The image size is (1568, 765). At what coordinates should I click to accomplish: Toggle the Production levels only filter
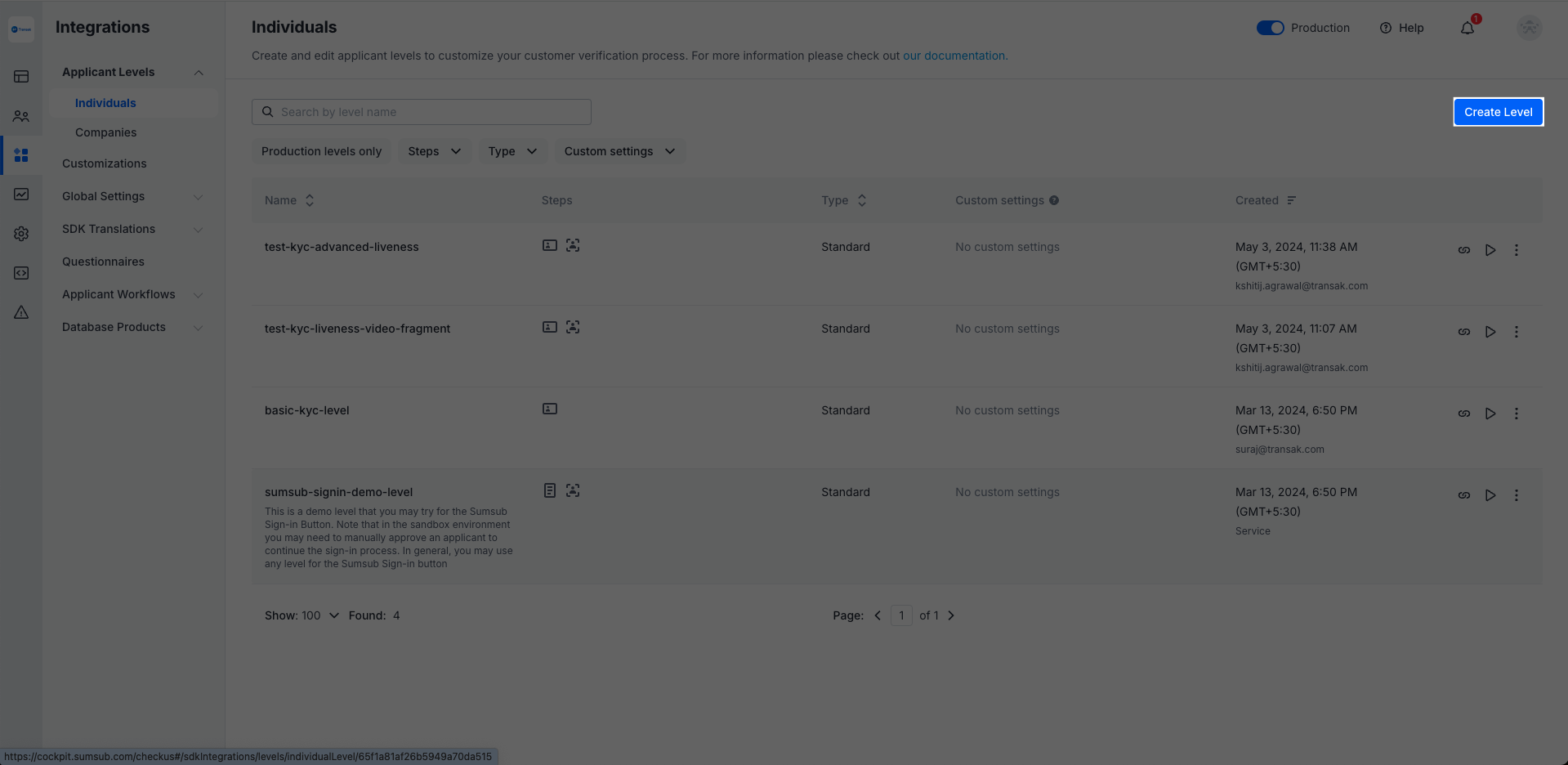point(321,151)
